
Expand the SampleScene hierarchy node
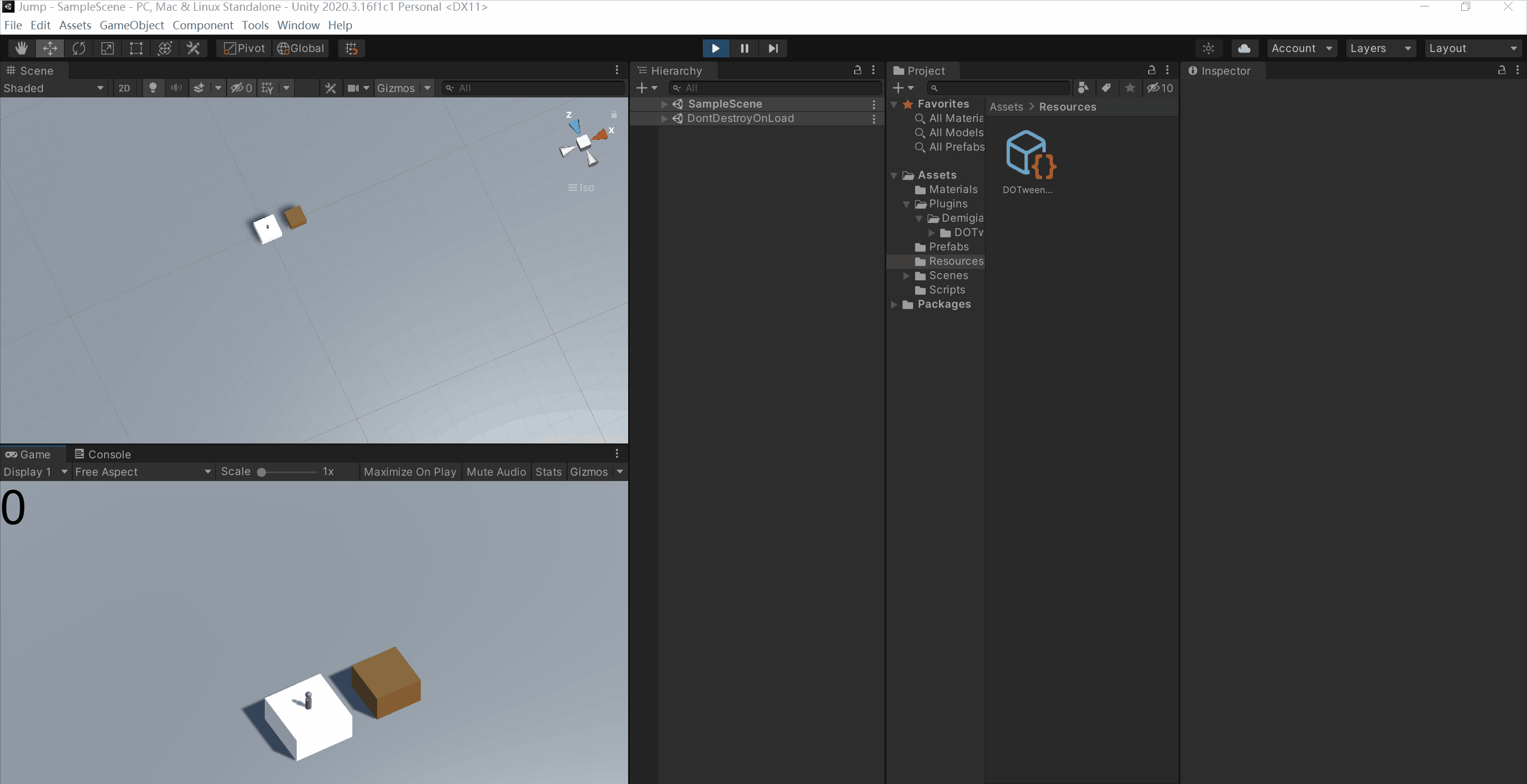[x=664, y=104]
